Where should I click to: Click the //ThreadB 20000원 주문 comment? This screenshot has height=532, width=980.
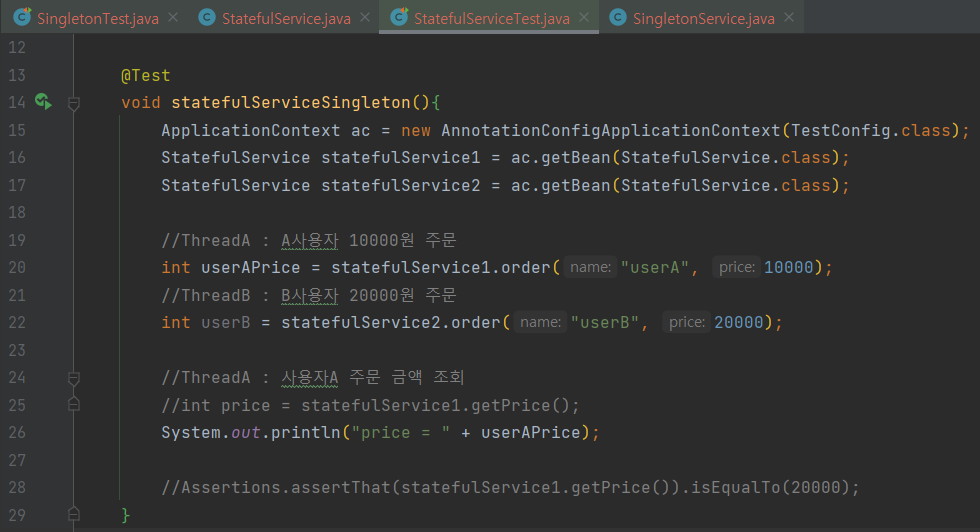click(x=309, y=295)
